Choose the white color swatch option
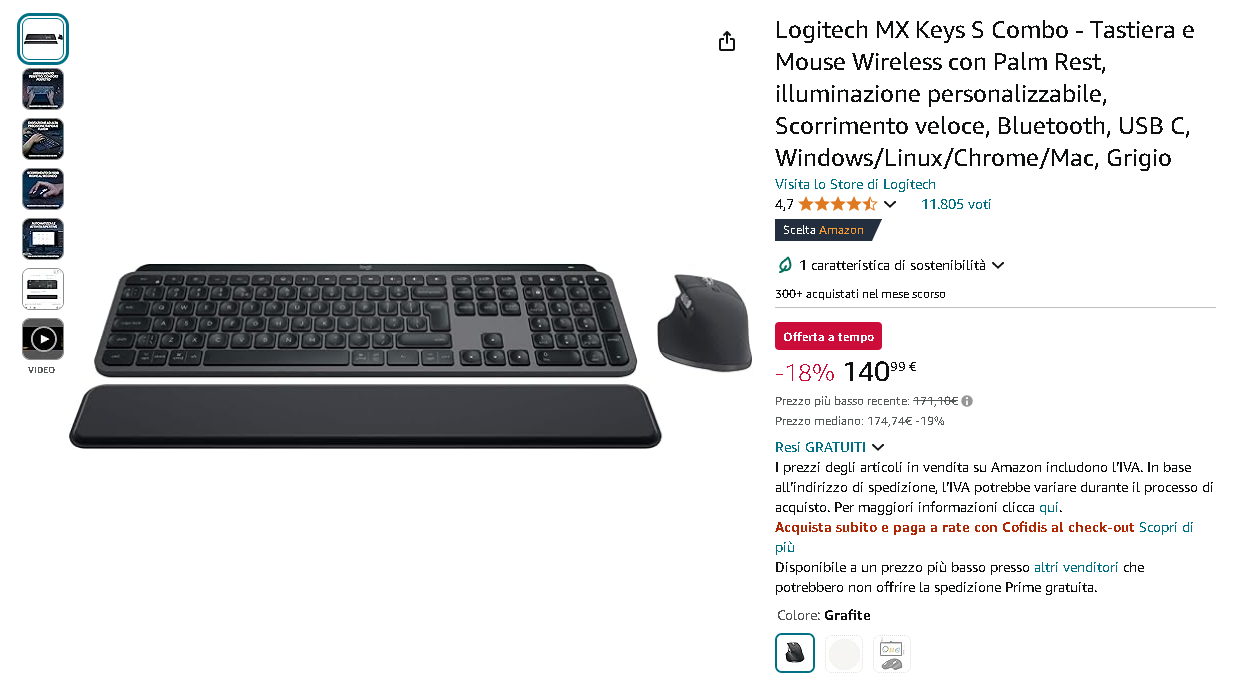Screen dimensions: 1236x684 coord(844,653)
